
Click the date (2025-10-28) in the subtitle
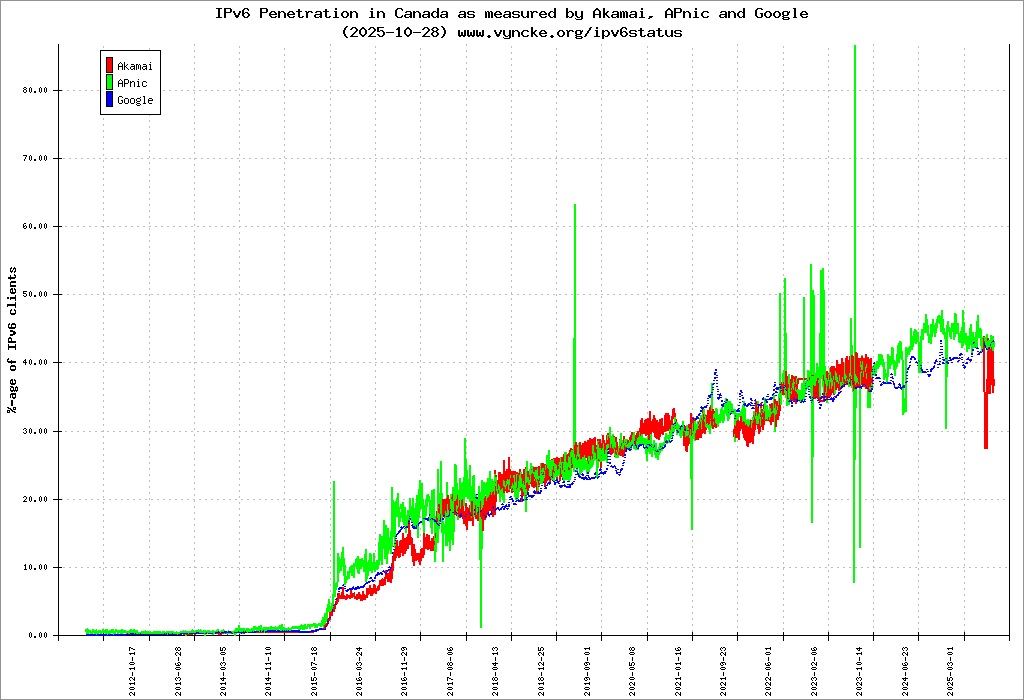tap(395, 32)
